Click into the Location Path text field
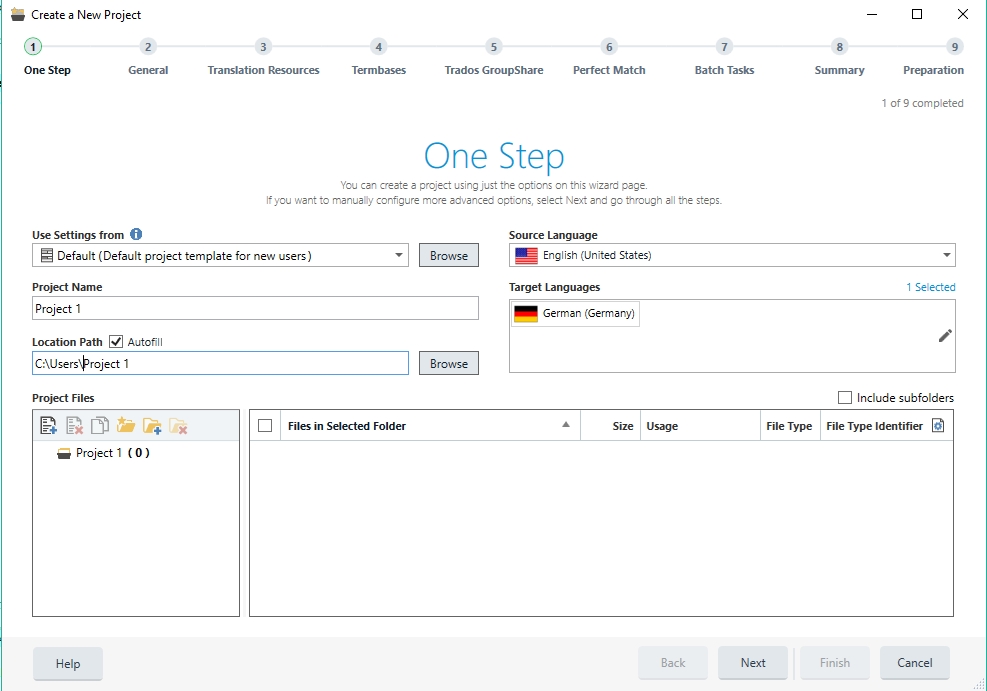 pos(220,363)
